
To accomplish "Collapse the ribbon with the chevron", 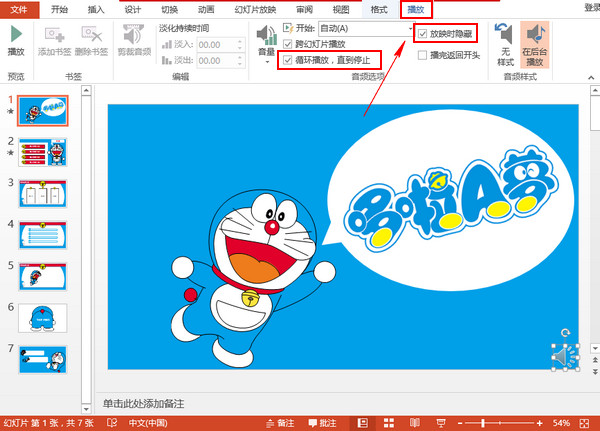I will click(x=591, y=78).
